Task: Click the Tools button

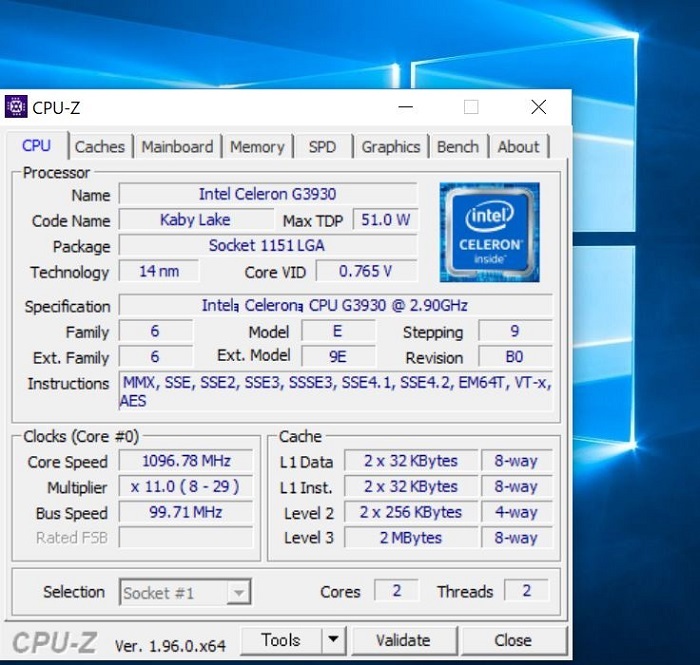Action: pos(281,640)
